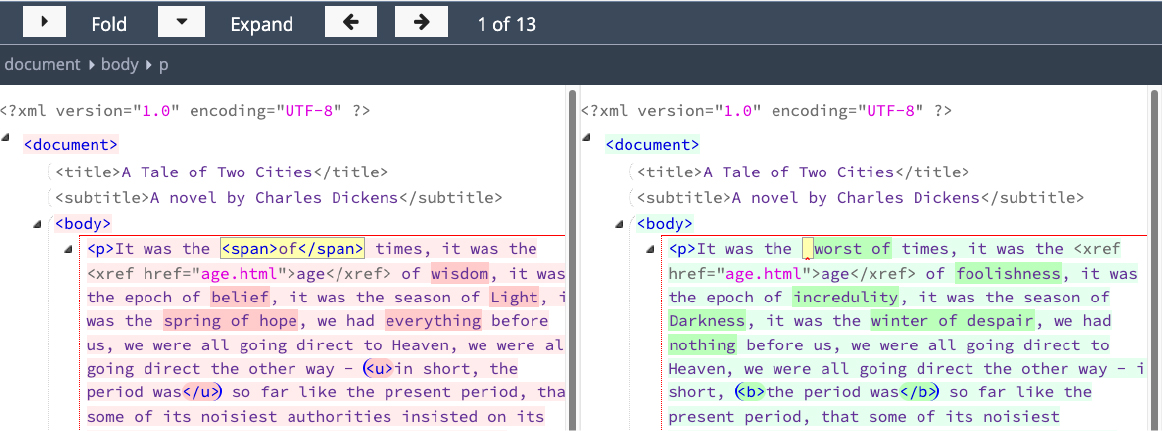Collapse the body node in right pane

point(620,222)
